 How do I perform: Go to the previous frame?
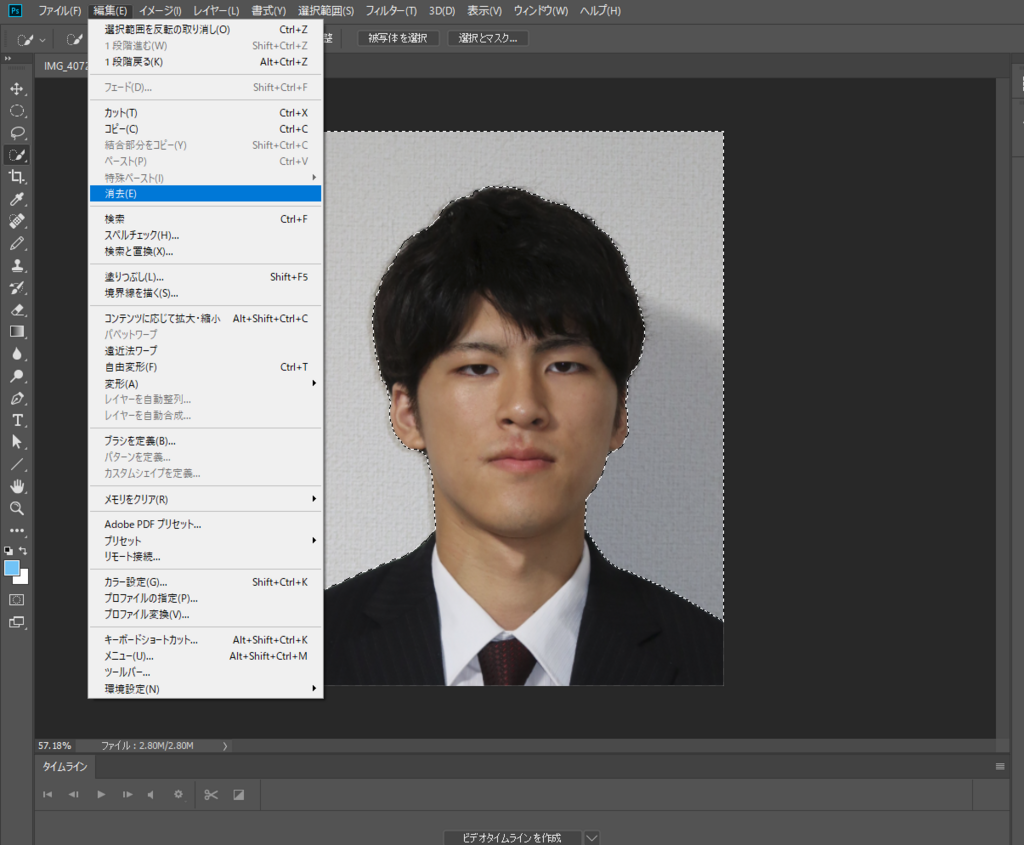coord(74,795)
